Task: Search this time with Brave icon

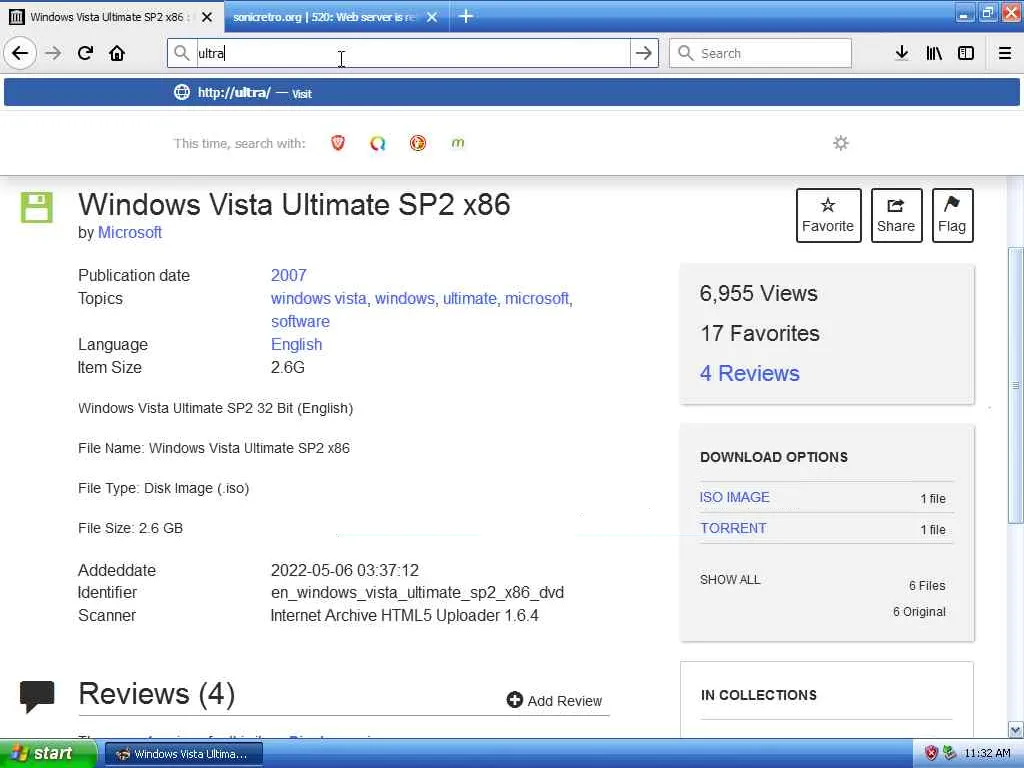Action: coord(338,143)
